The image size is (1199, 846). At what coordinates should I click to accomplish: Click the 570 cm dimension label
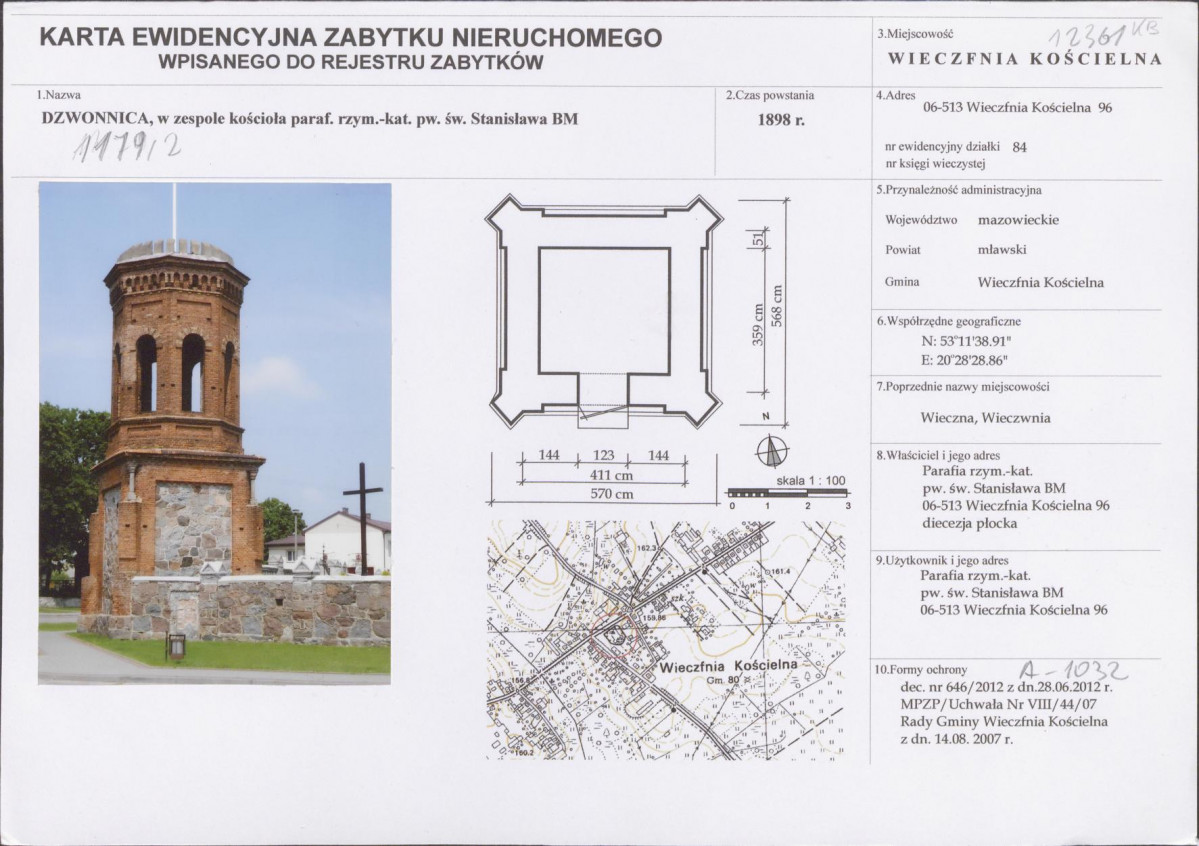point(612,494)
